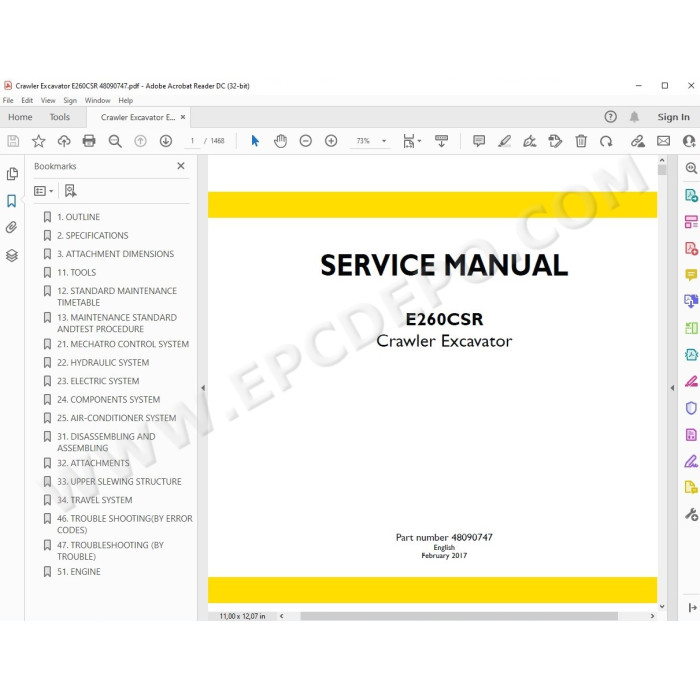
Task: Switch to the Home tab
Action: (20, 117)
